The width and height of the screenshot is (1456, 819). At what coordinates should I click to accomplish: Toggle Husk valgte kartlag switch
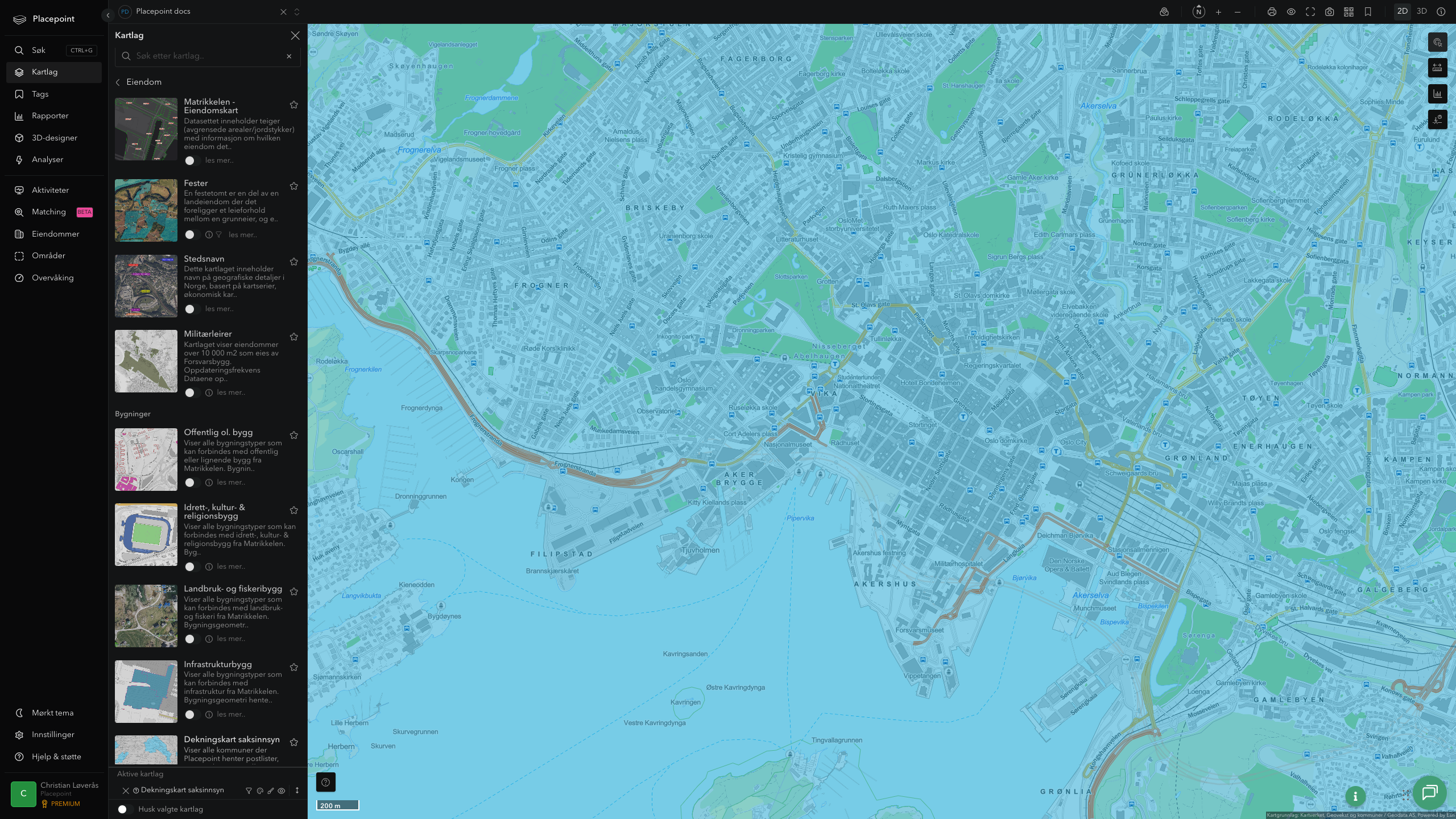click(x=125, y=809)
